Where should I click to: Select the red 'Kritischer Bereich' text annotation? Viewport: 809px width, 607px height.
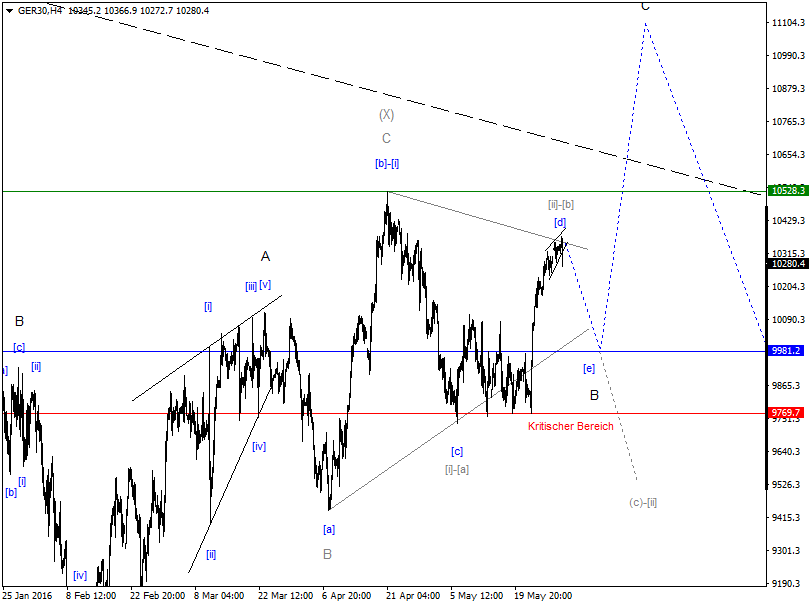tap(571, 425)
